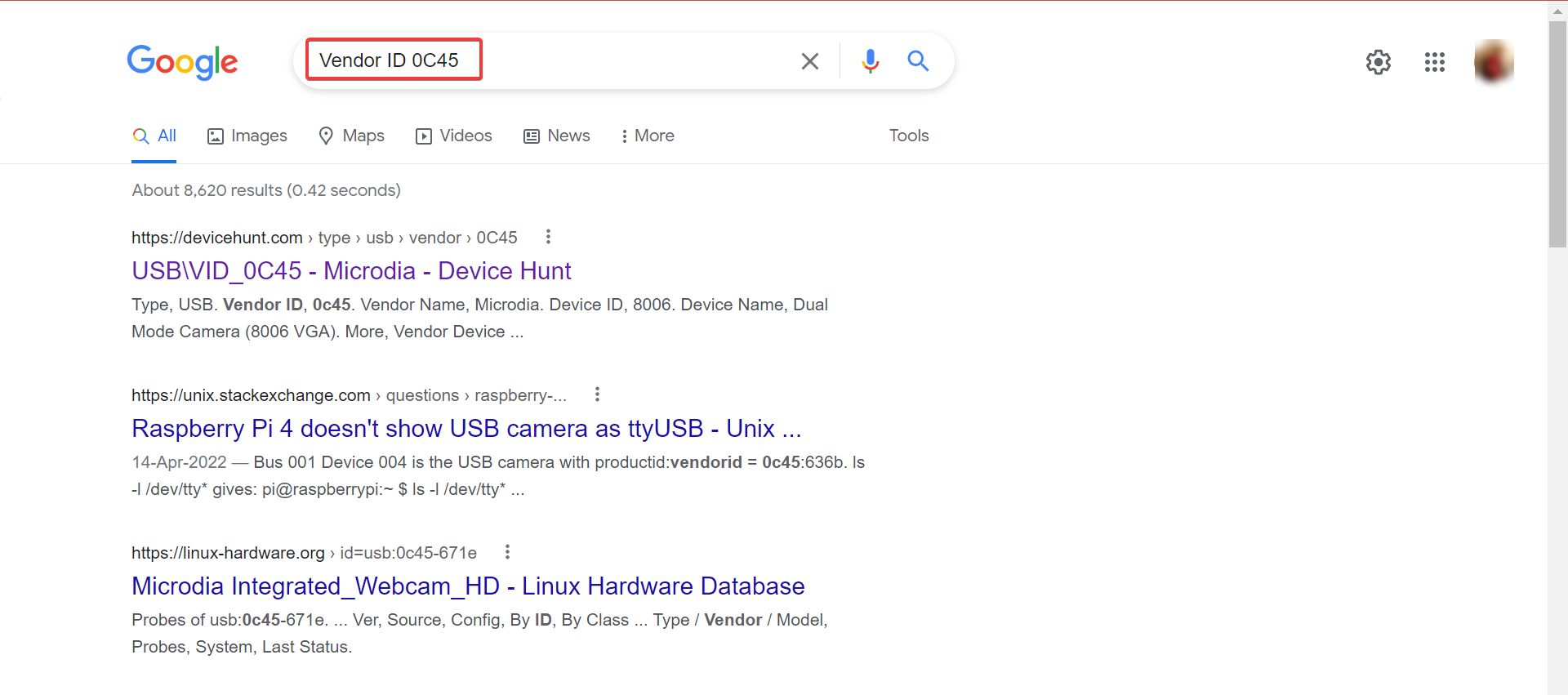Click the Google logo
This screenshot has width=1568, height=695.
coord(182,62)
